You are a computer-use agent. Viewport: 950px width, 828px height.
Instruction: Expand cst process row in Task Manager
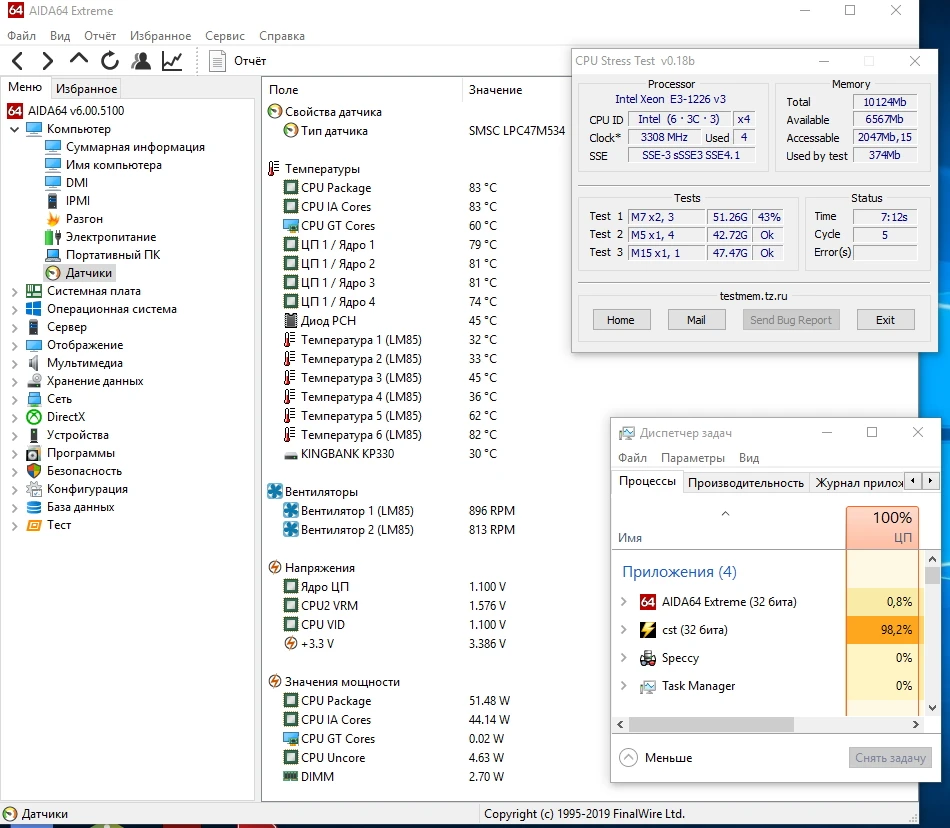pos(624,630)
